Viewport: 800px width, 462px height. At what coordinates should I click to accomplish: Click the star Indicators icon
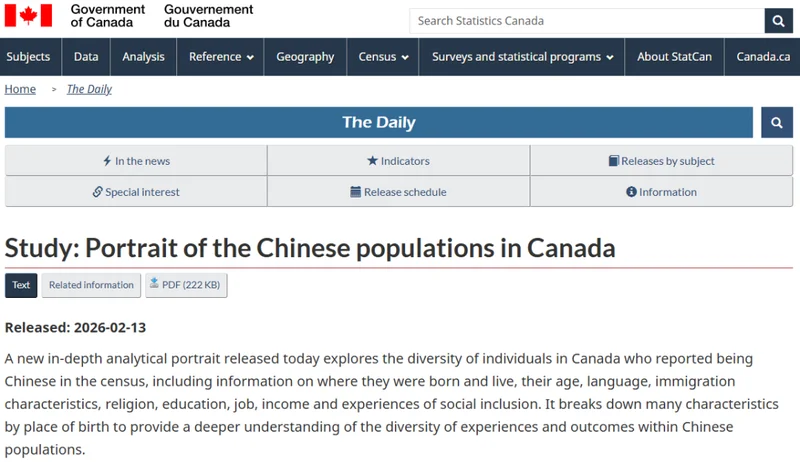(x=372, y=161)
